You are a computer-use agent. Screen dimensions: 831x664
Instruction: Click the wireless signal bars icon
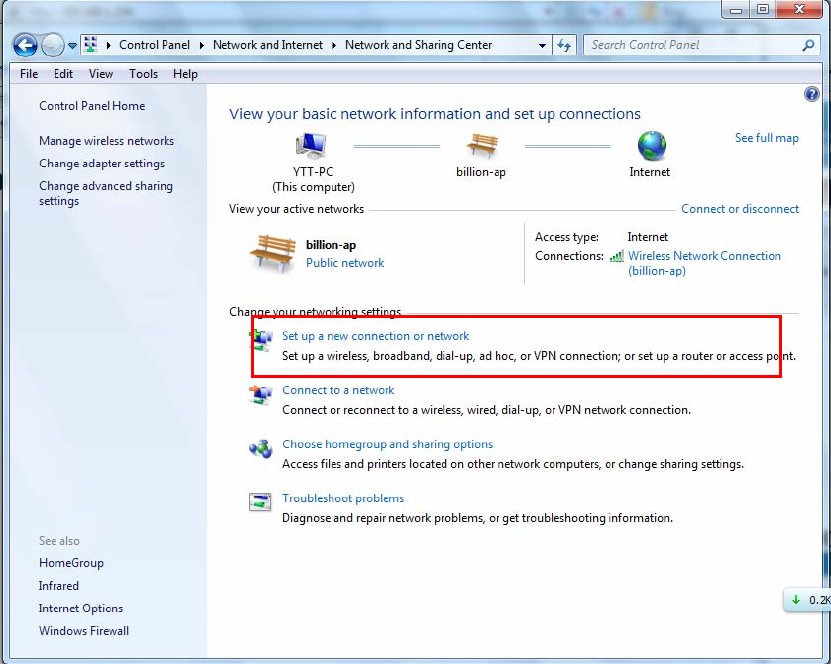point(616,256)
